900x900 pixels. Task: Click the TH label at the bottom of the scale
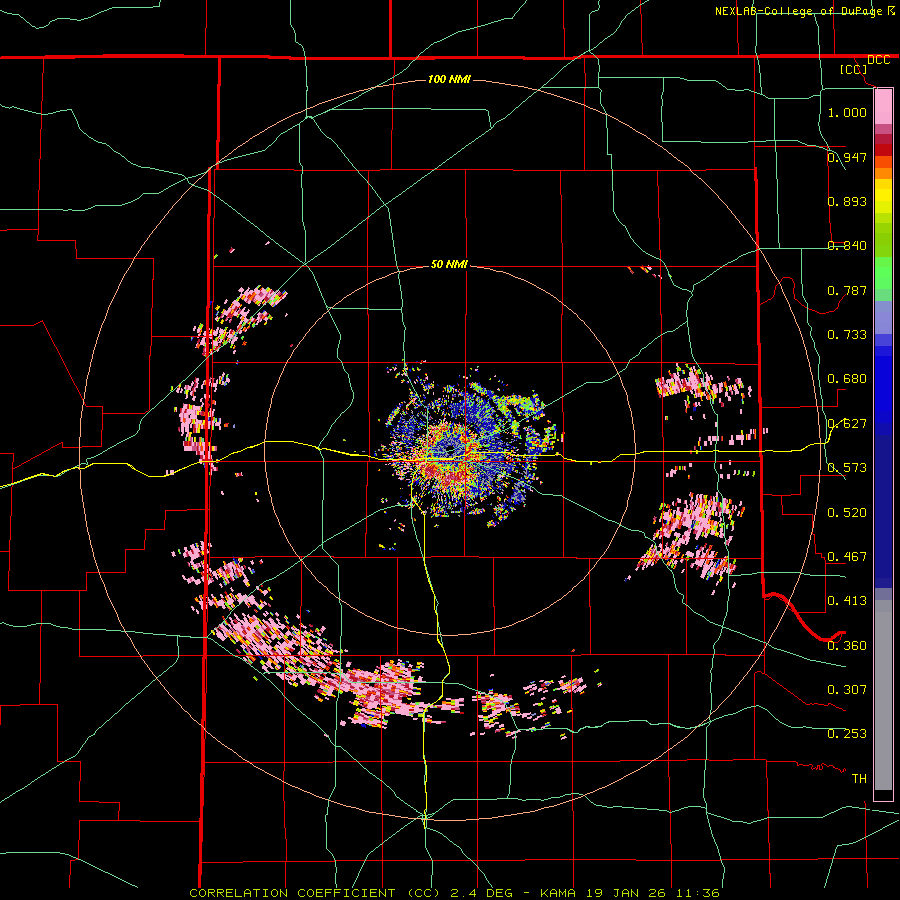pos(859,778)
